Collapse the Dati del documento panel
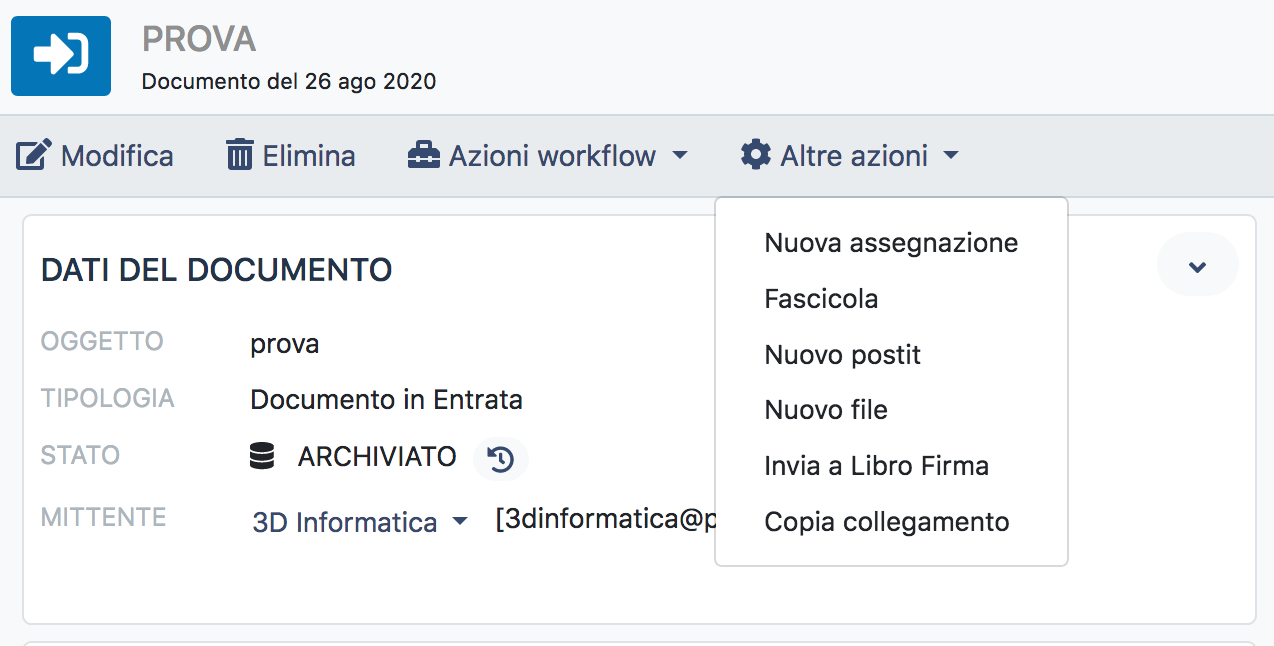This screenshot has height=646, width=1274. [1197, 267]
